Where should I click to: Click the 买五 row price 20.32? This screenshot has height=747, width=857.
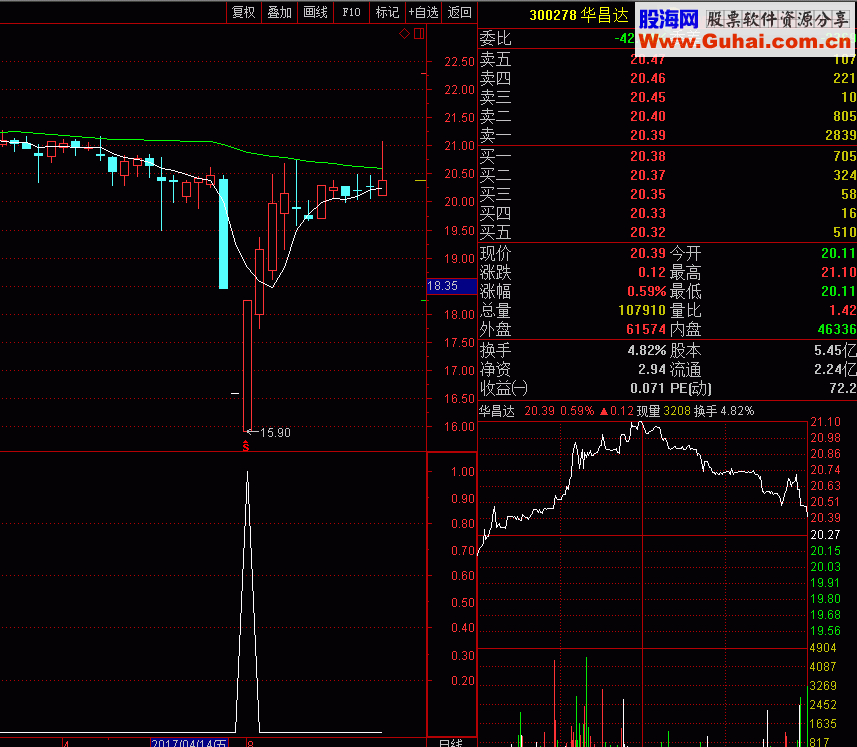point(648,232)
